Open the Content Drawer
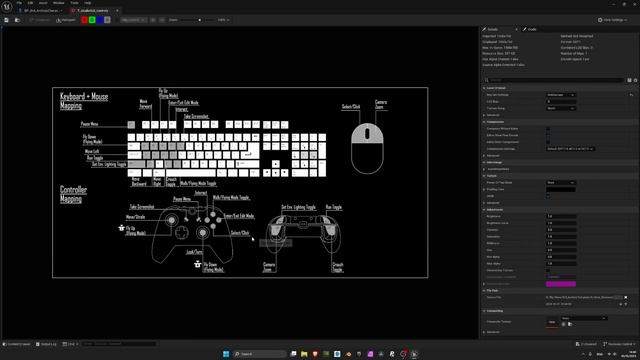 pyautogui.click(x=17, y=344)
